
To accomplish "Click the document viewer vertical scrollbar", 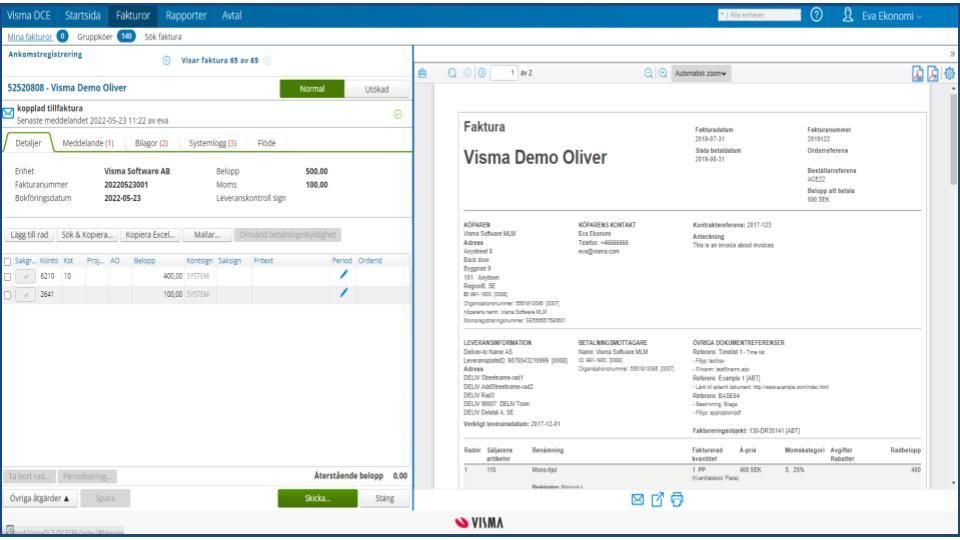I will pyautogui.click(x=953, y=140).
